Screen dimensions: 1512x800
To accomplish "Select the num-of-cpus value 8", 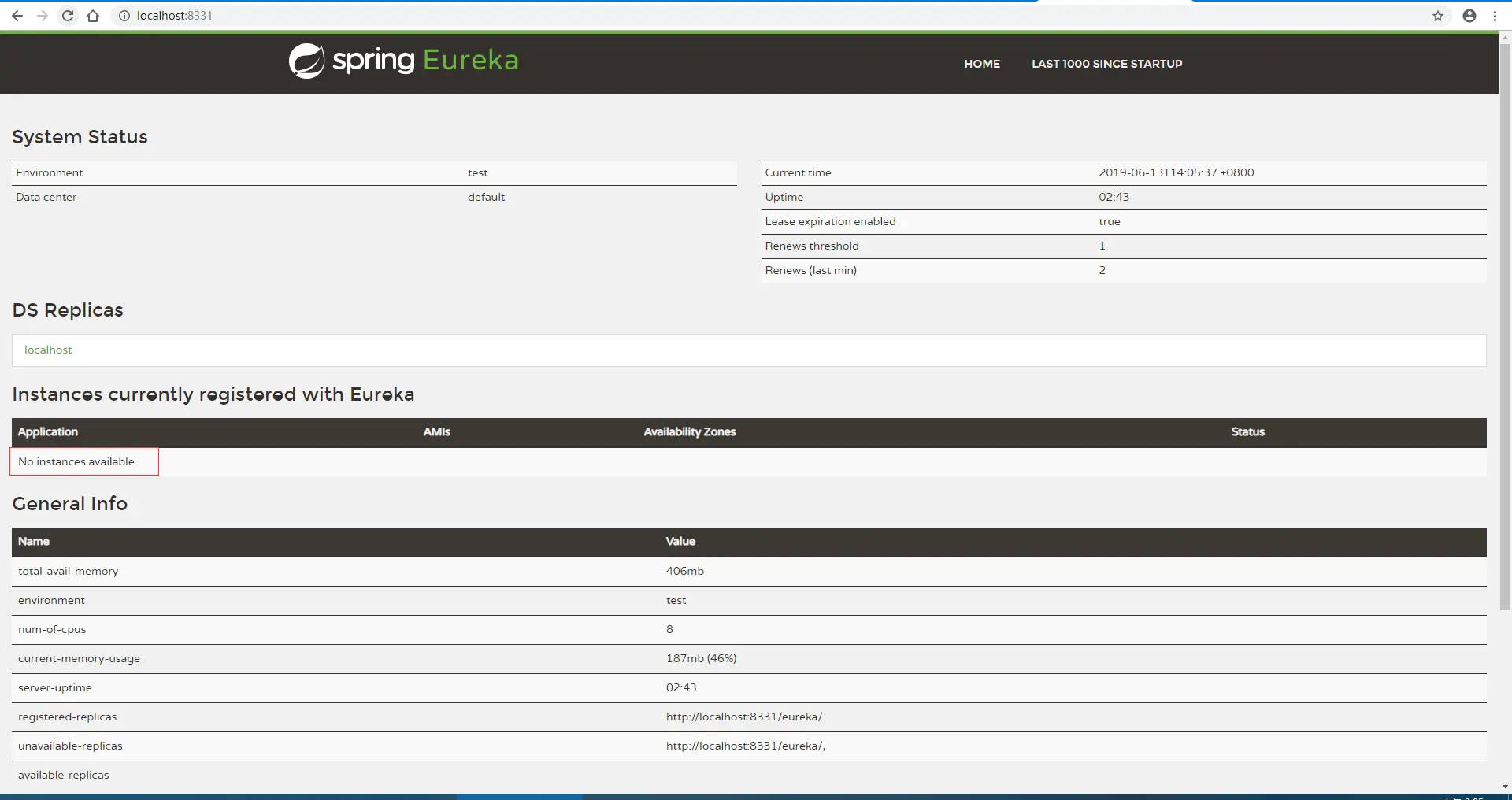I will (669, 630).
